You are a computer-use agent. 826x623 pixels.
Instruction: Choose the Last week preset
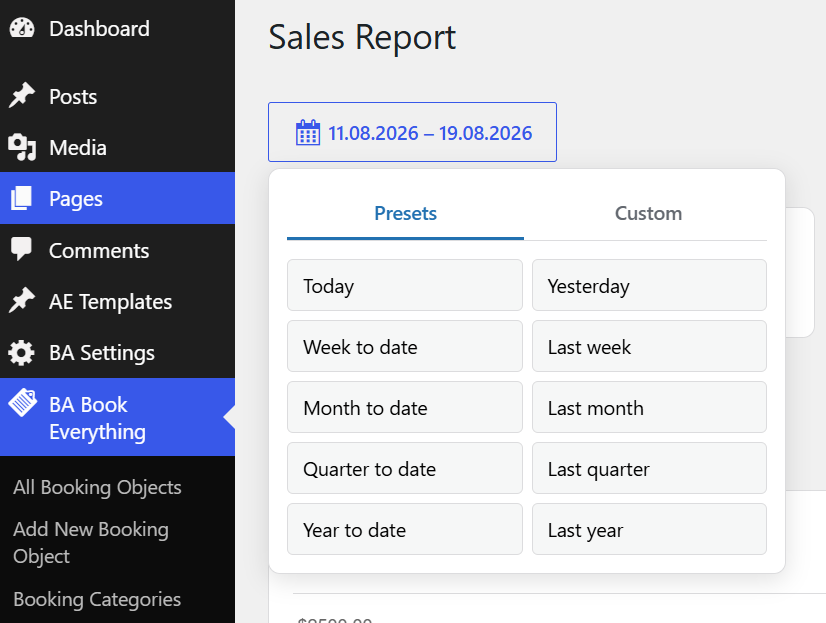tap(650, 346)
